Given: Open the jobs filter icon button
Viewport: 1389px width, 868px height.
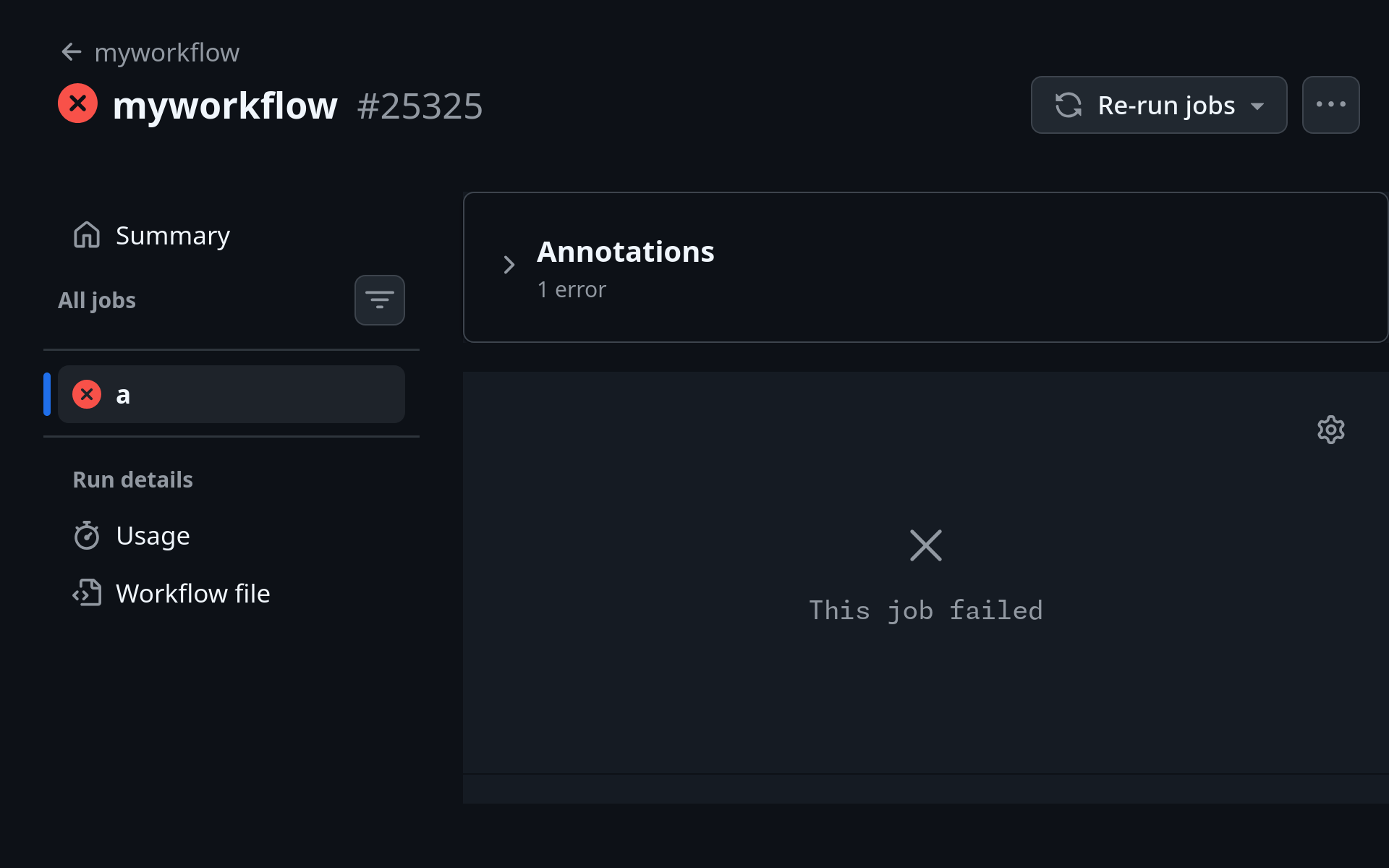Looking at the screenshot, I should [x=380, y=300].
